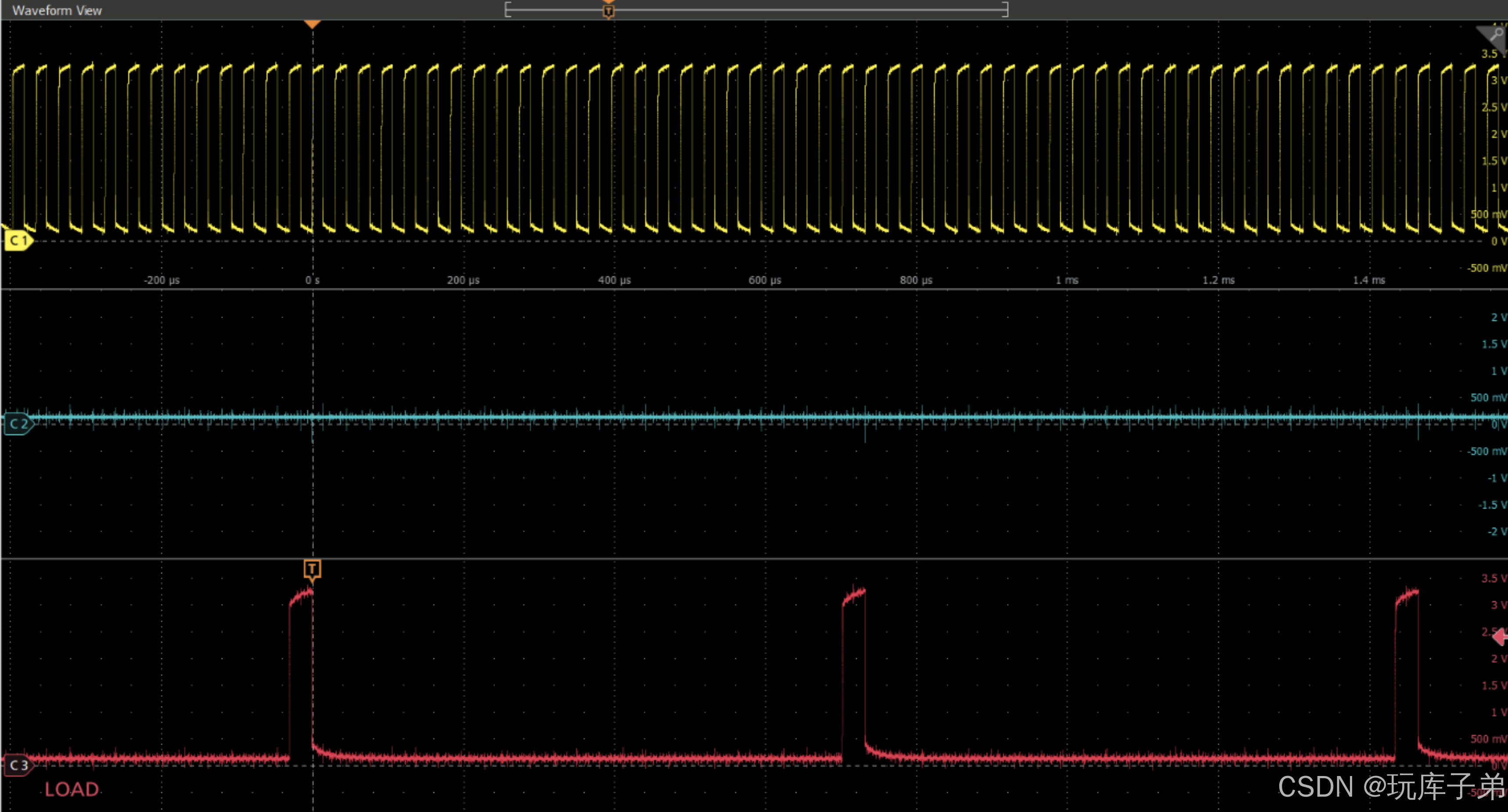Click the red trigger level arrow on the right edge

(1501, 636)
